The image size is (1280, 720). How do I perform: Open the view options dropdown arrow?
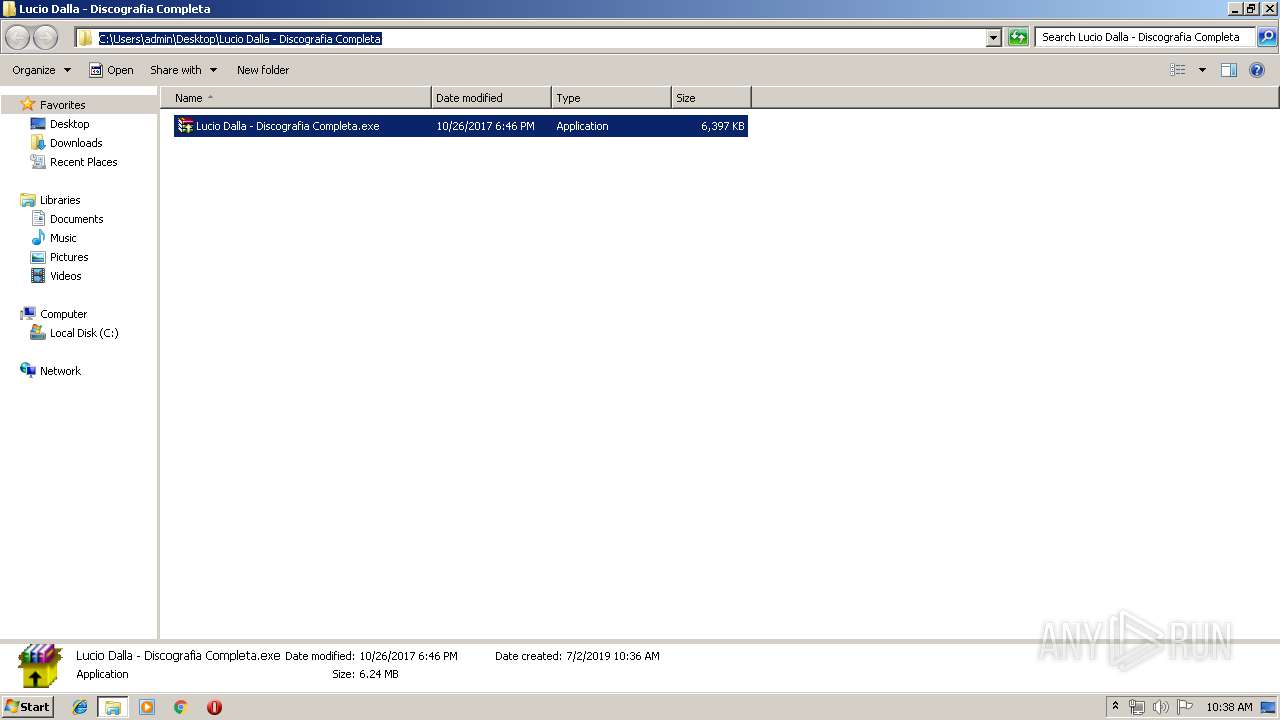1202,70
